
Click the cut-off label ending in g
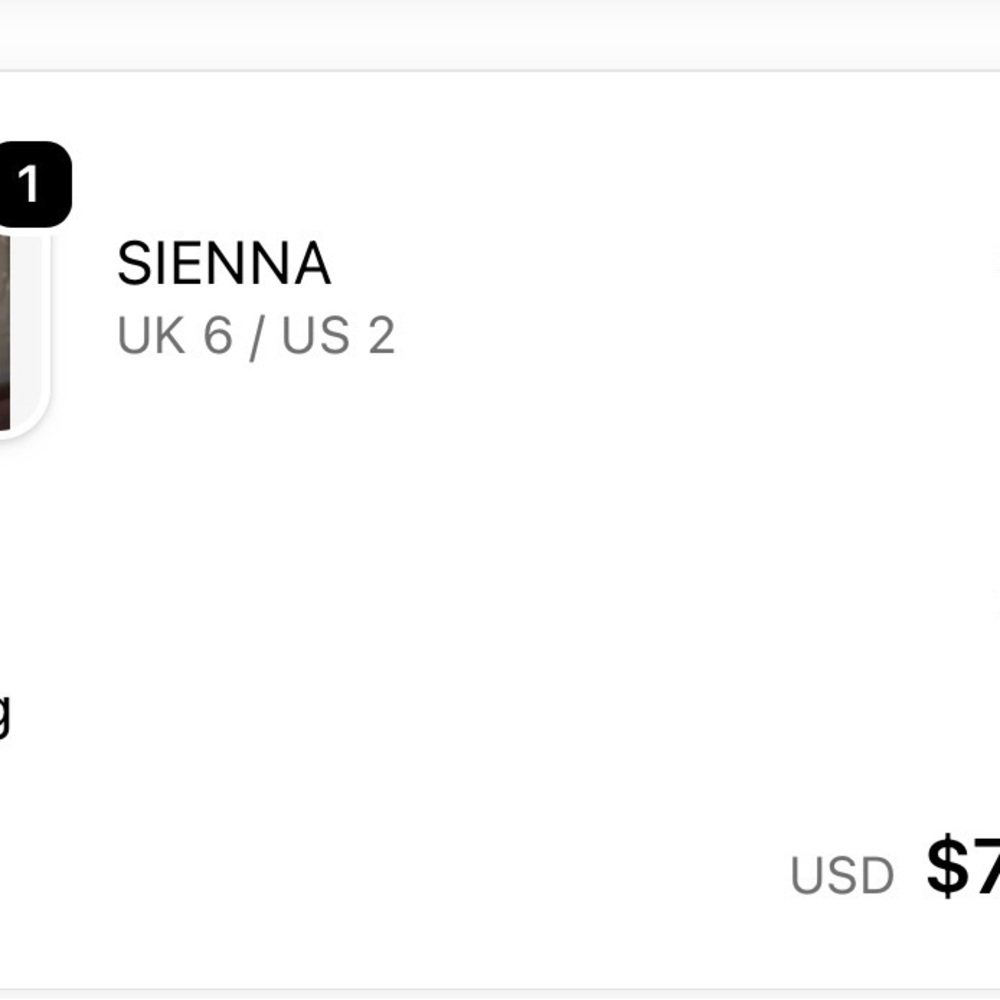coord(5,716)
